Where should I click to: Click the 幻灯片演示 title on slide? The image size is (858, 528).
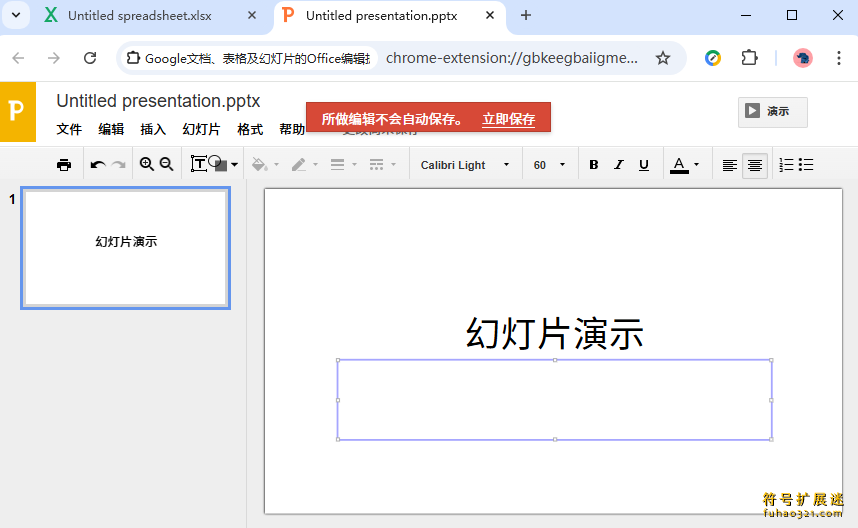[554, 333]
